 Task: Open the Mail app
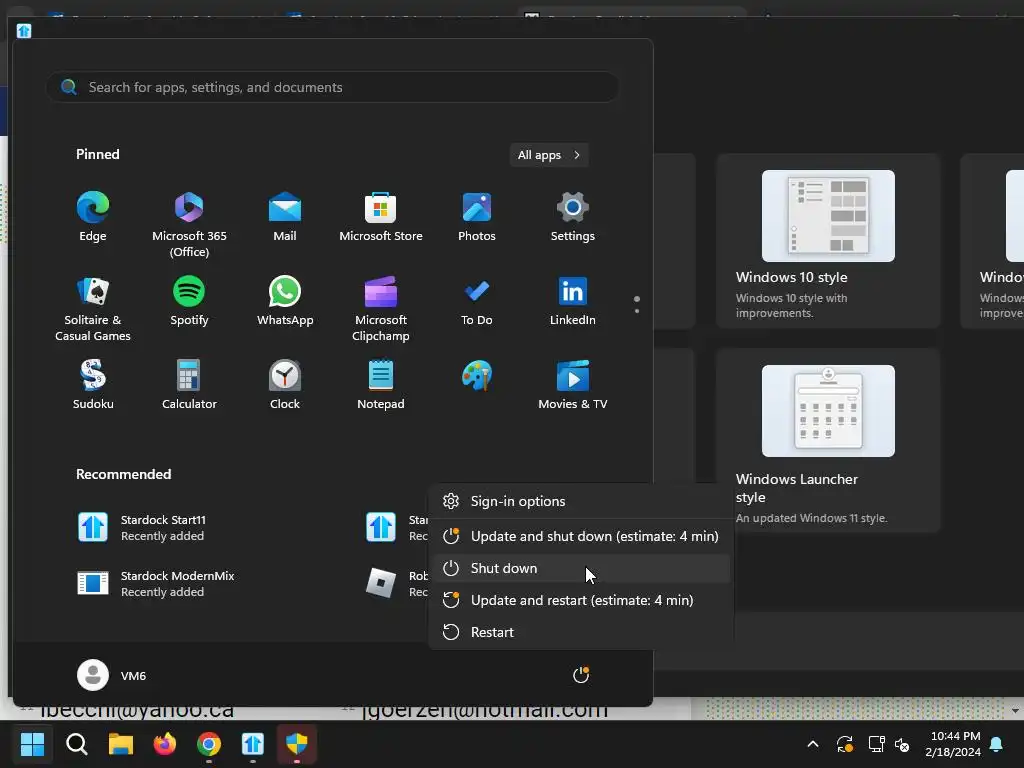(x=285, y=217)
